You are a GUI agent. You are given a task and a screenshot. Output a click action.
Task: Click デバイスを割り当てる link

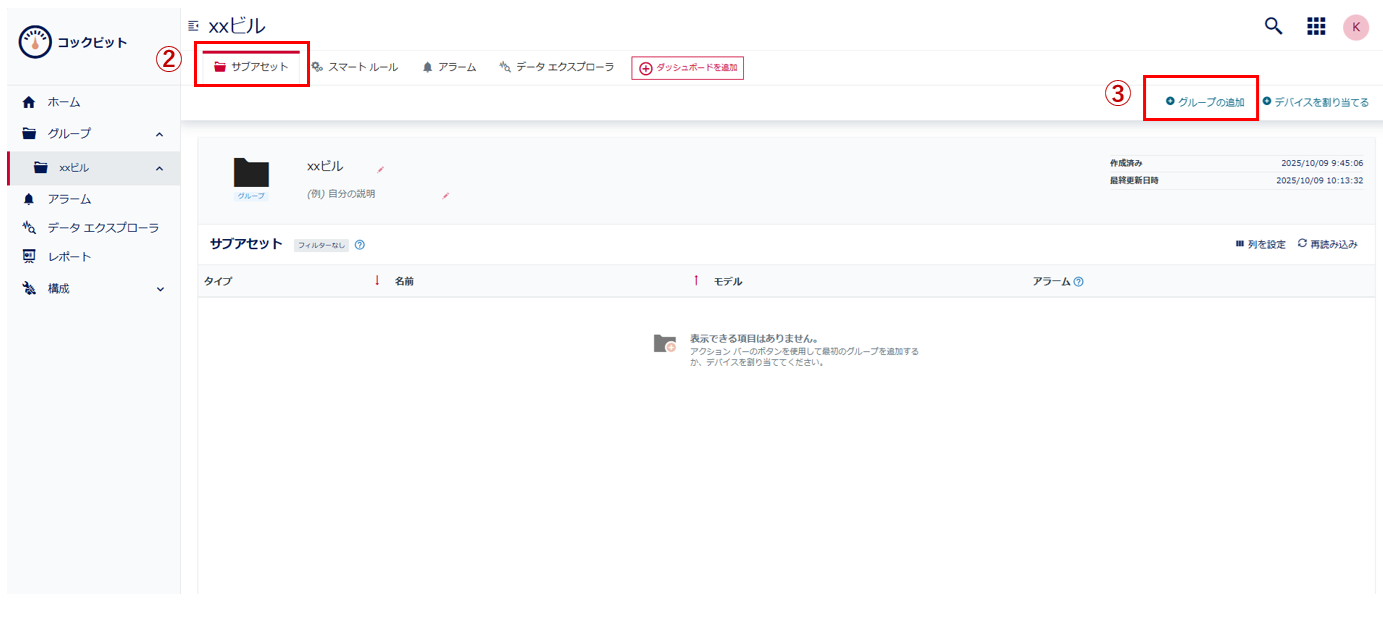[x=1320, y=101]
